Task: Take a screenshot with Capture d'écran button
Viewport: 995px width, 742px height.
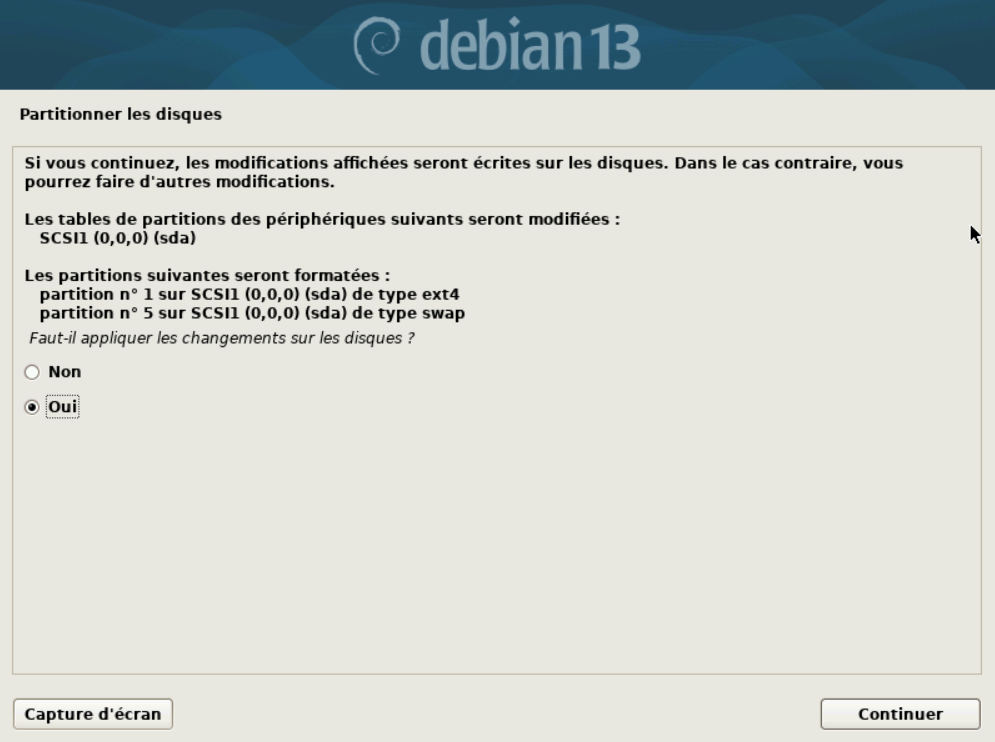Action: 93,714
